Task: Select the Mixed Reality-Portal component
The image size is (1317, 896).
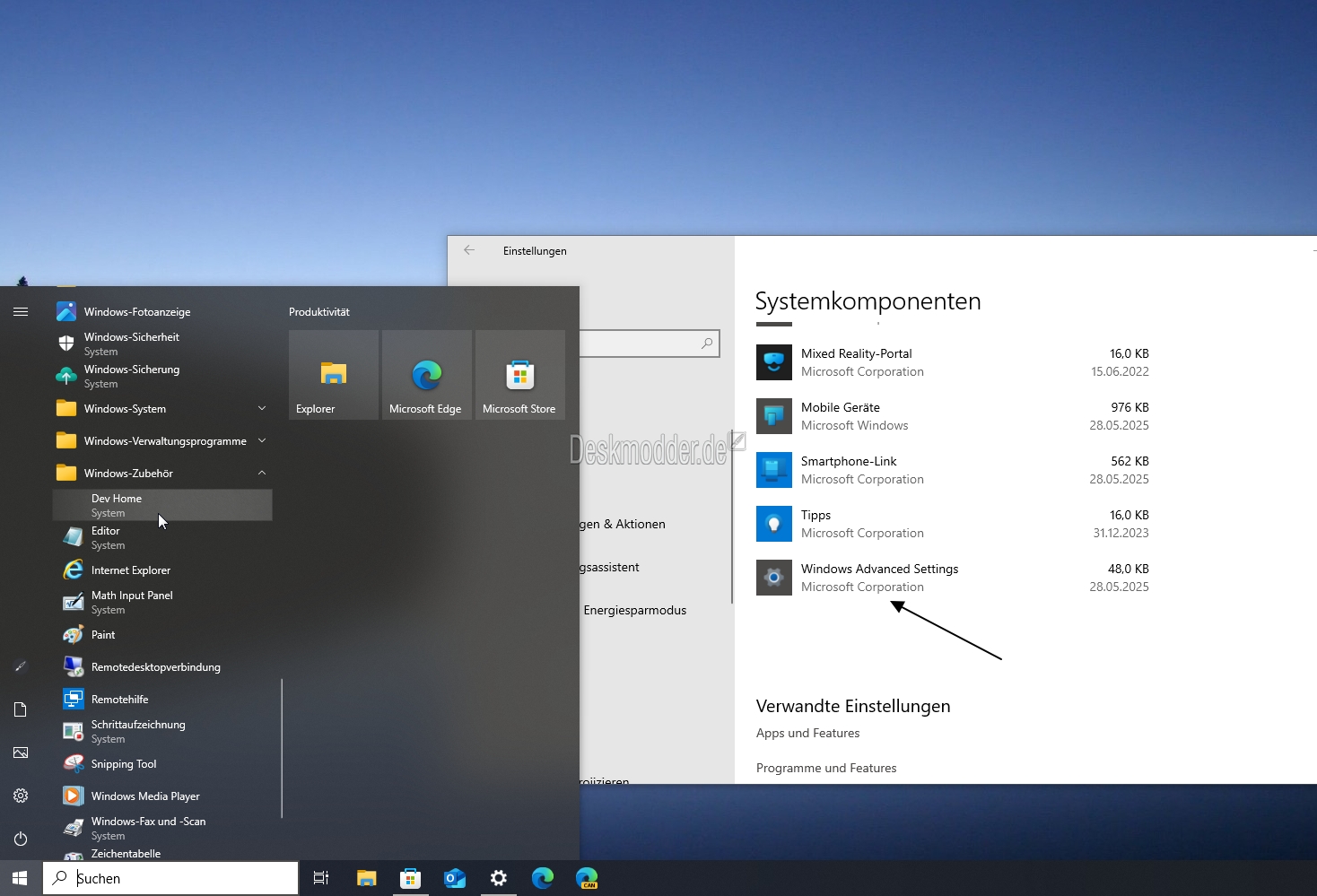Action: coord(953,362)
